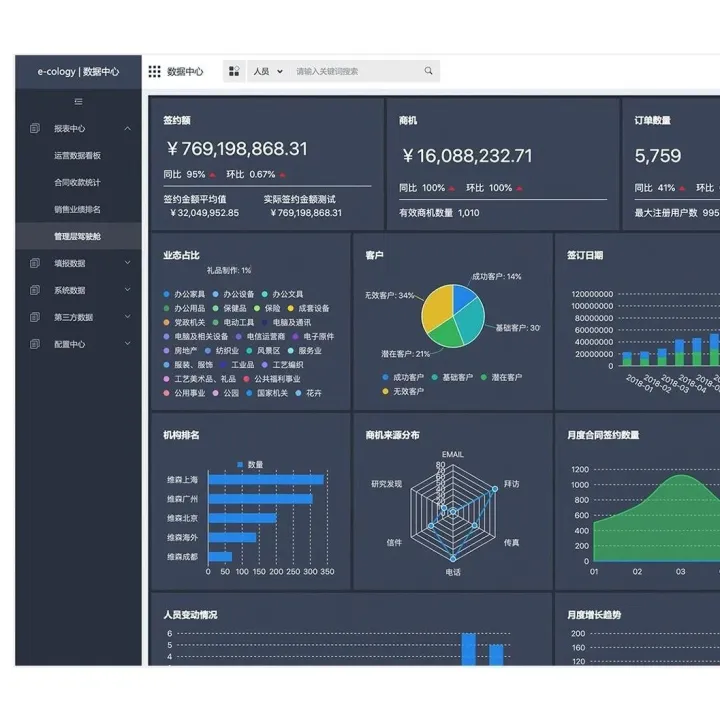Click the 报表中心 menu label
This screenshot has width=720, height=721.
[69, 129]
